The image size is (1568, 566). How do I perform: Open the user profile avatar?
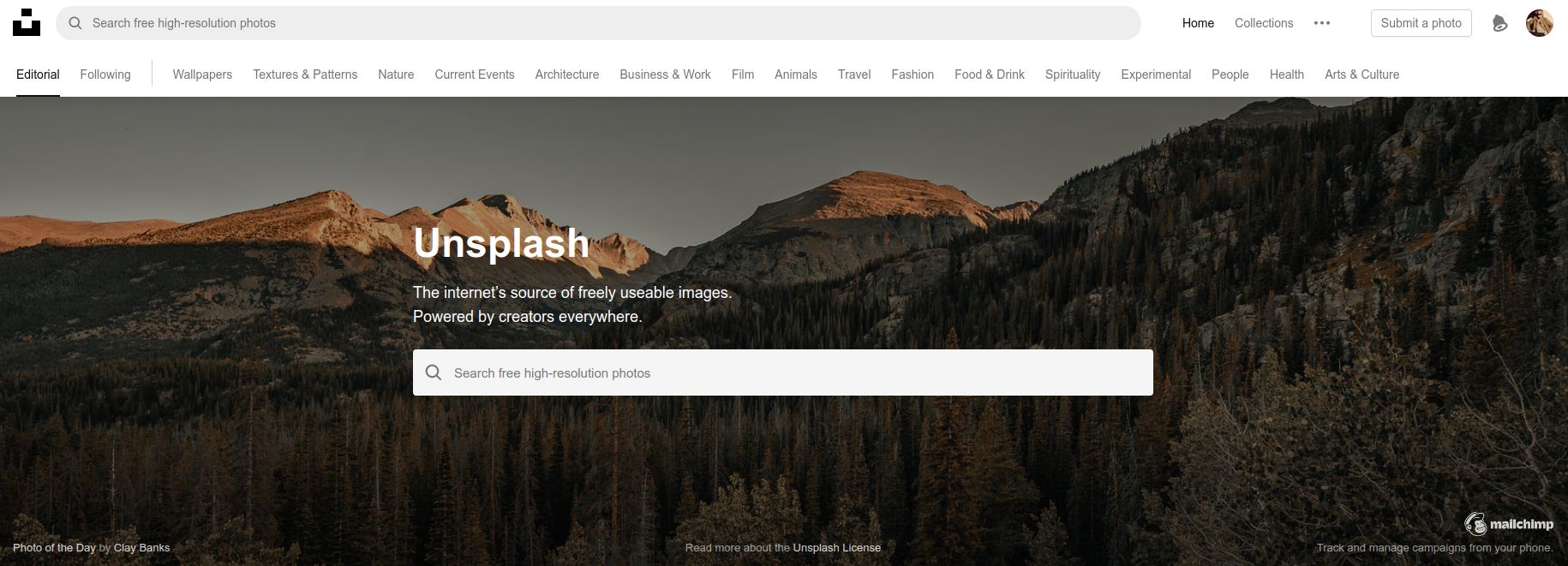coord(1540,23)
